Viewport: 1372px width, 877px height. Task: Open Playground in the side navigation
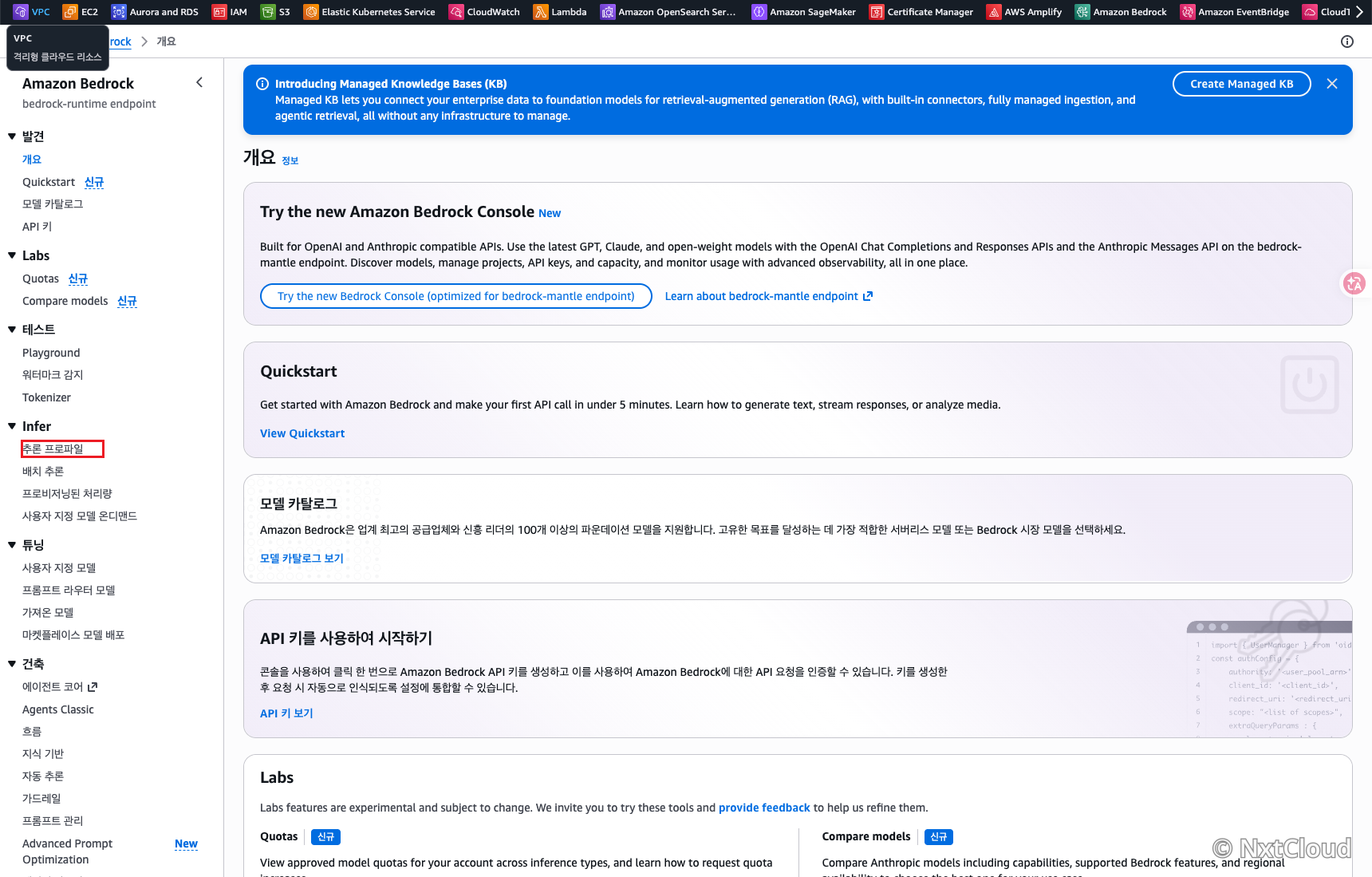[51, 353]
